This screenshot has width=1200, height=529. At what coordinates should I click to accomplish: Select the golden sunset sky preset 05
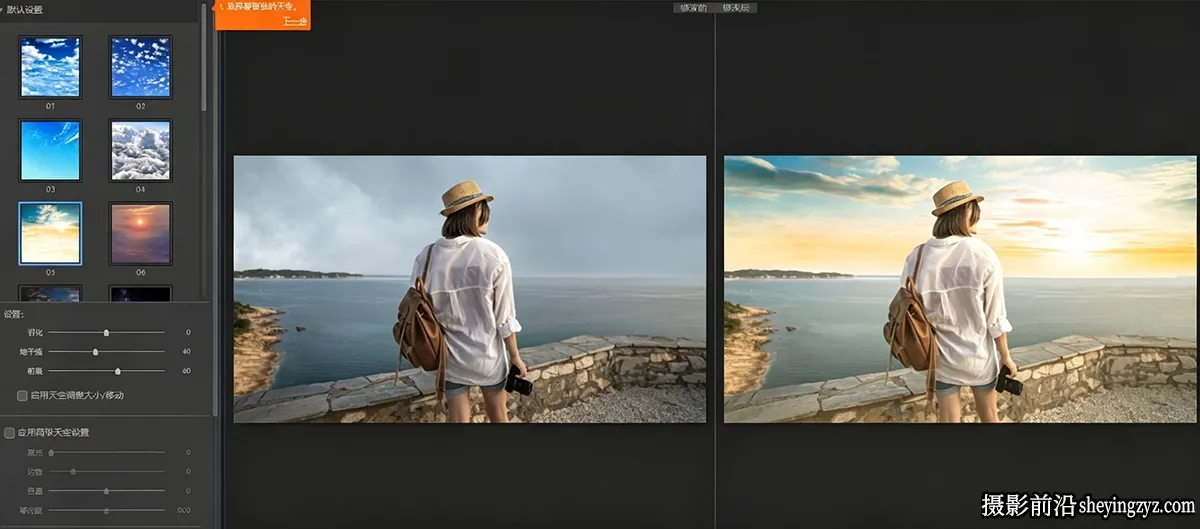pos(50,233)
